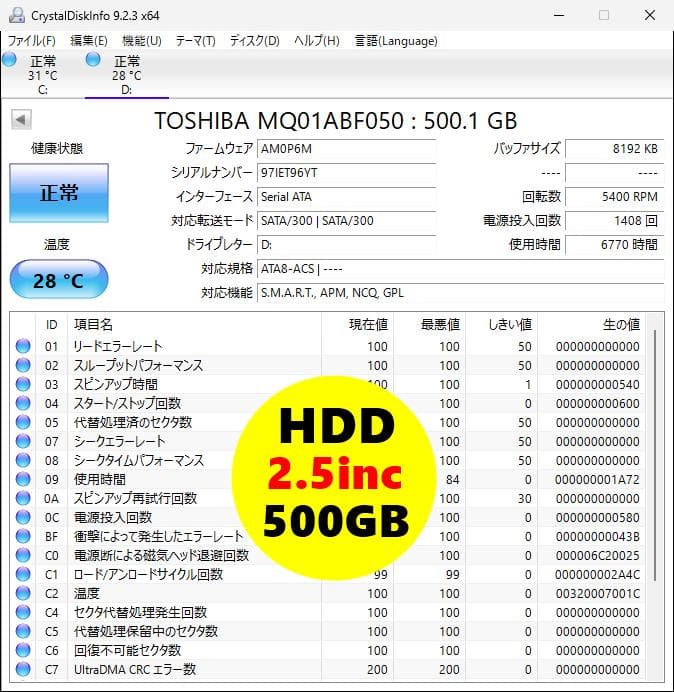This screenshot has height=692, width=674.
Task: Click the status orb for attribute 02
Action: click(23, 365)
